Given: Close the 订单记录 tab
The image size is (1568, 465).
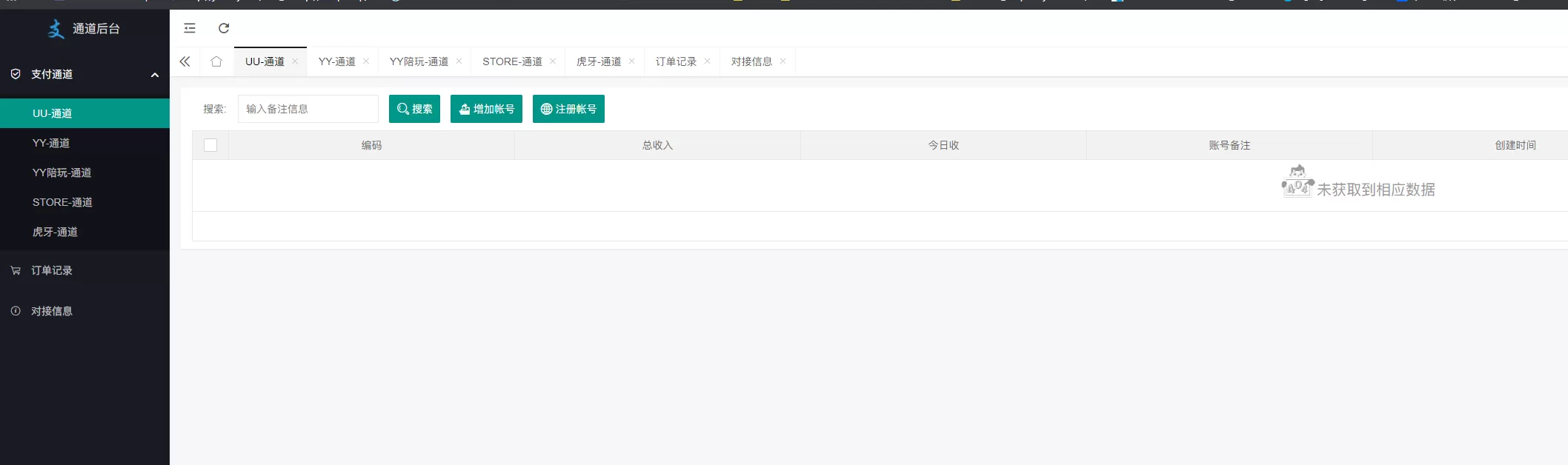Looking at the screenshot, I should click(708, 61).
